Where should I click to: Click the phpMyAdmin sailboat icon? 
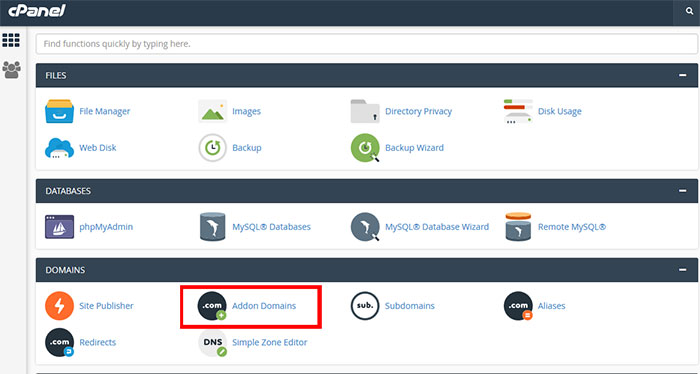pyautogui.click(x=59, y=227)
